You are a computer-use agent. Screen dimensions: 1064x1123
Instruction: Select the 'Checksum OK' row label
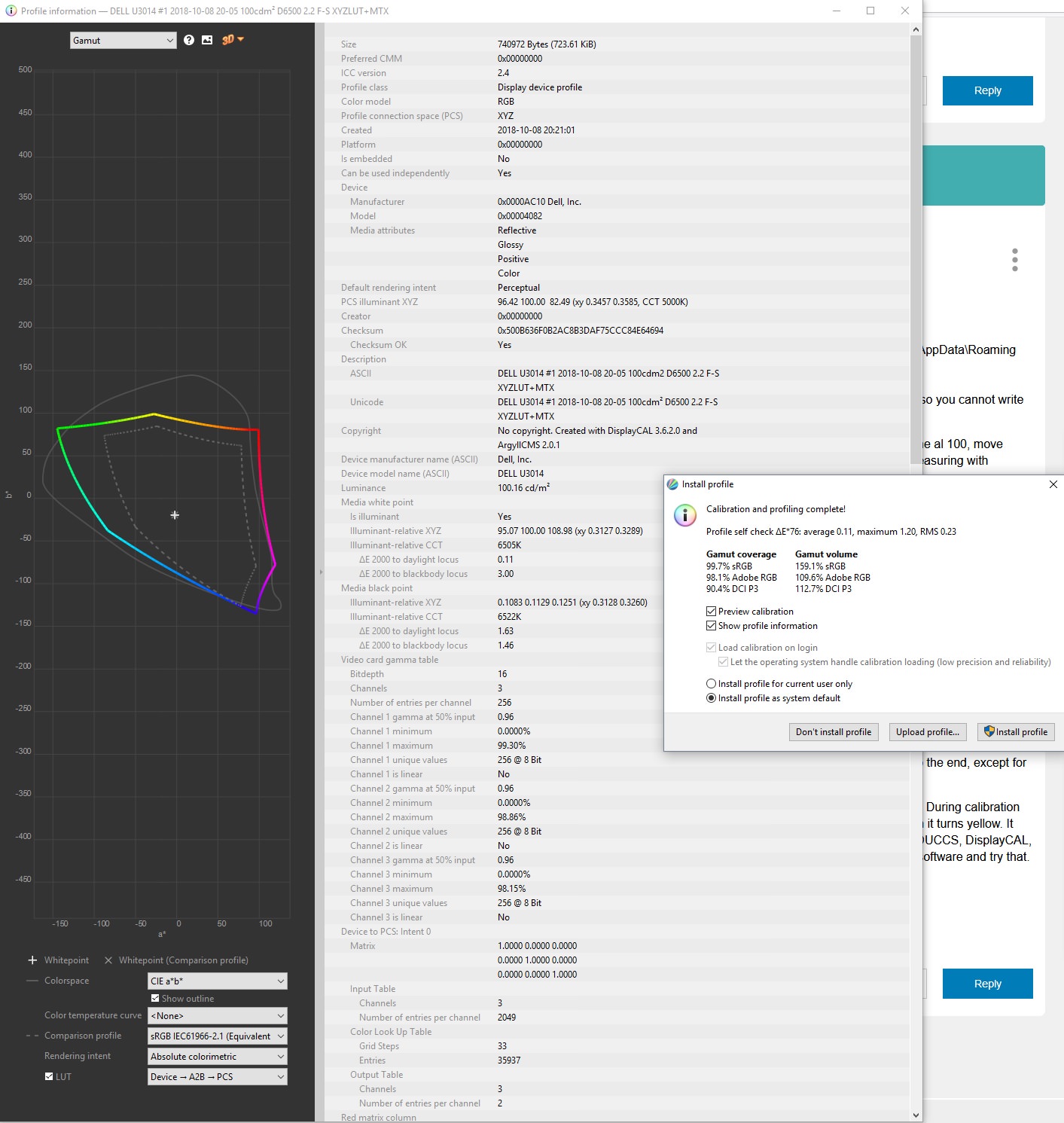click(378, 345)
